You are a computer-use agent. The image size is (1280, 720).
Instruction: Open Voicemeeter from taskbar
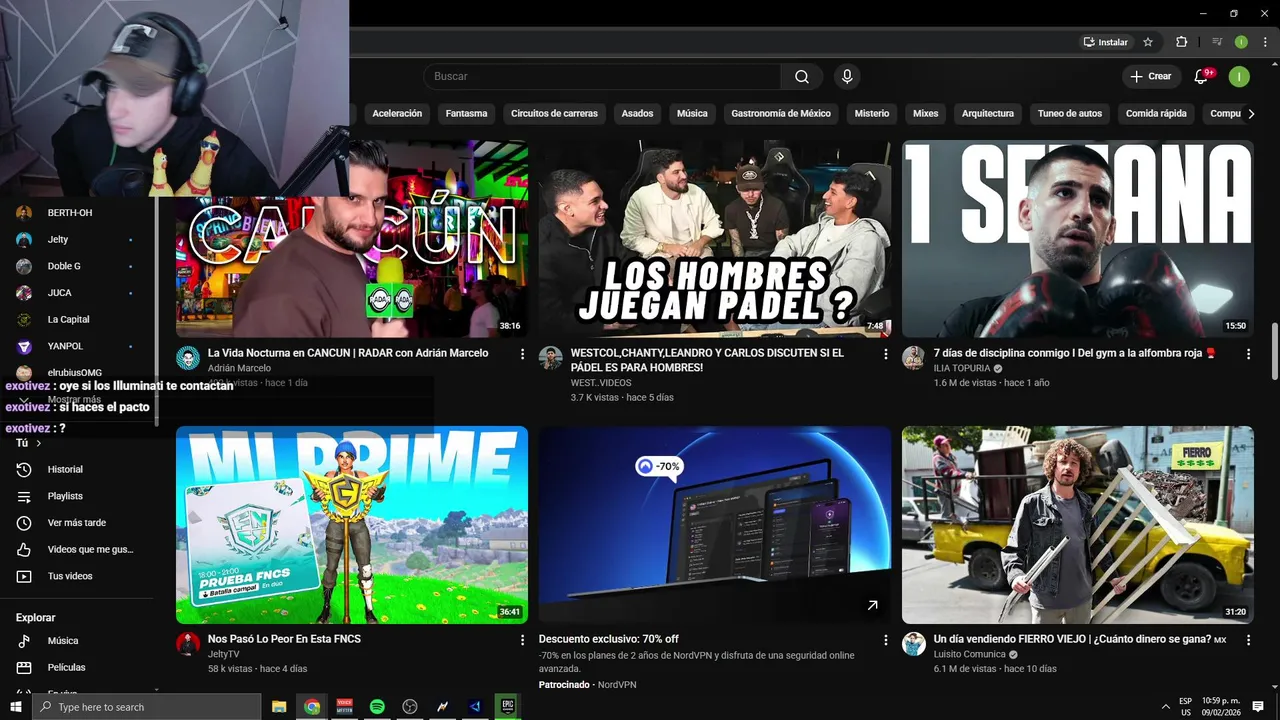345,707
